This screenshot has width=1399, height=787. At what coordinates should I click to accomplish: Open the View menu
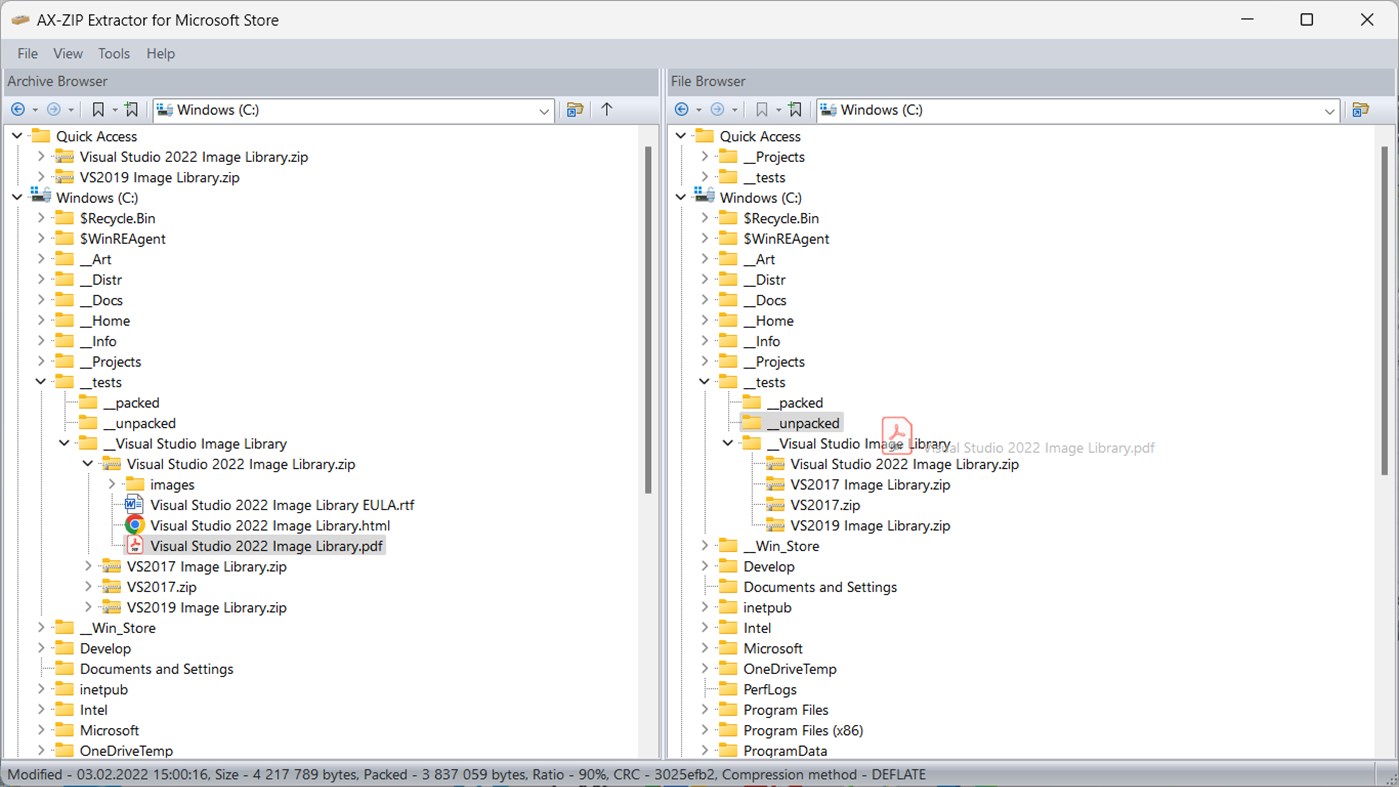point(67,53)
